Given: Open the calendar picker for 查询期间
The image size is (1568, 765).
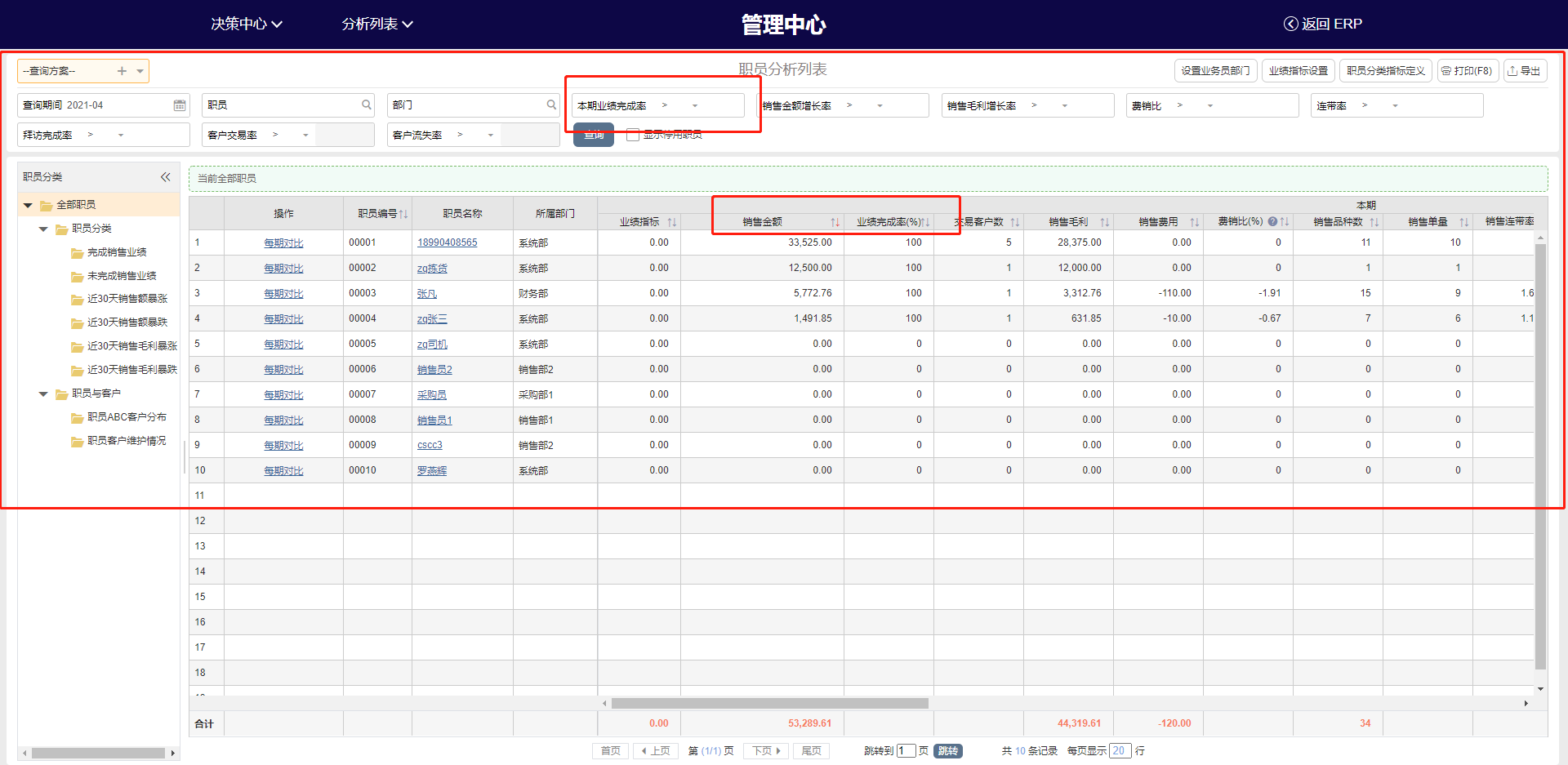Looking at the screenshot, I should [180, 105].
